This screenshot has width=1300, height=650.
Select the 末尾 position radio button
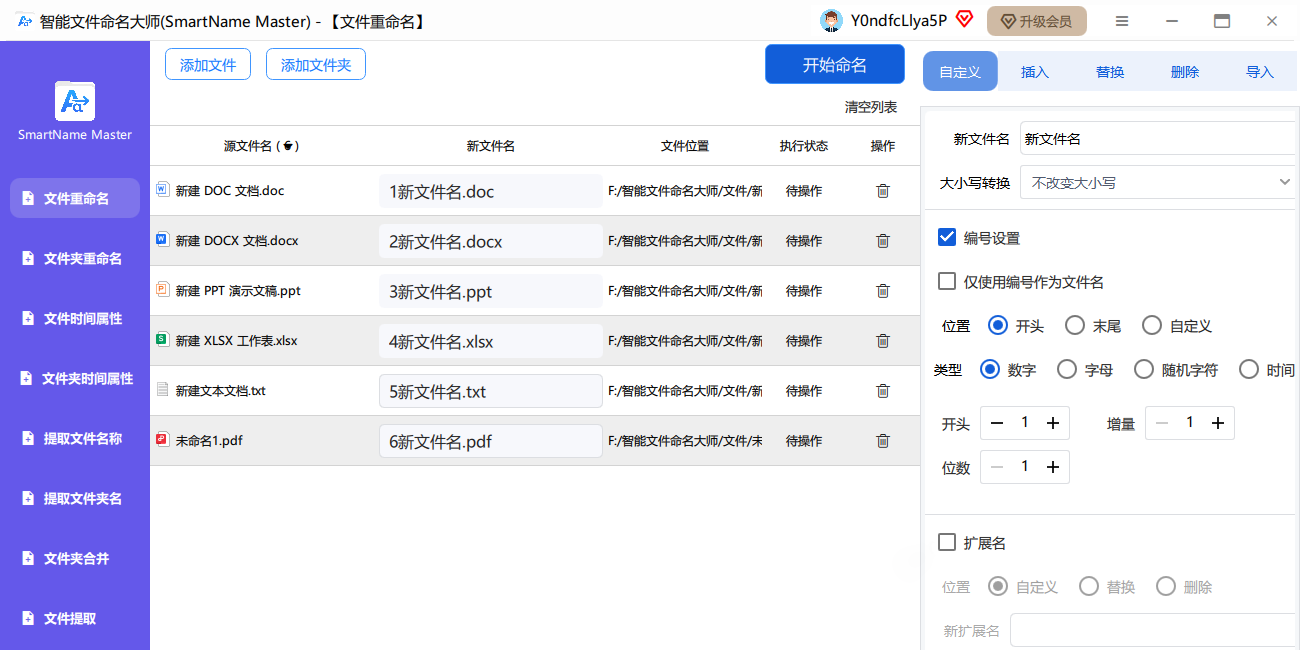(1075, 326)
